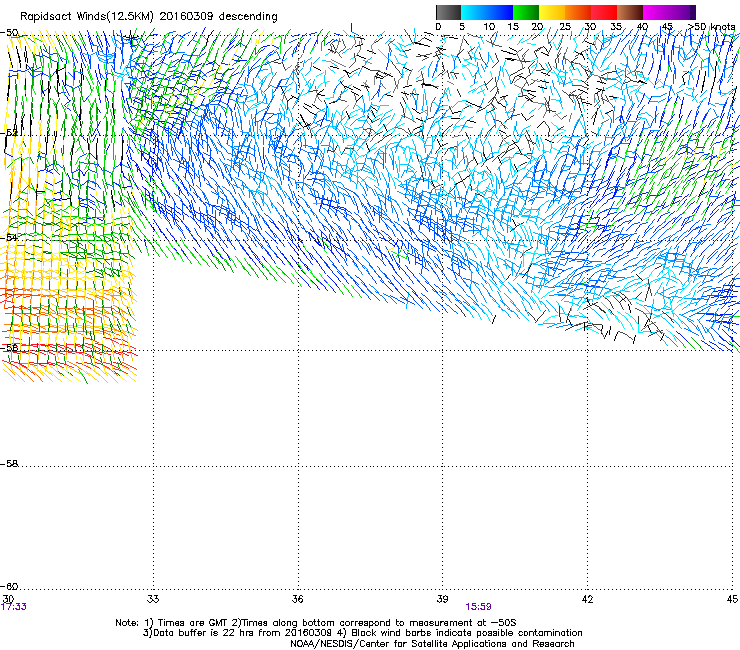Click the note line starting 'Note: 1) Times are GMT'
The image size is (740, 650).
[x=316, y=623]
